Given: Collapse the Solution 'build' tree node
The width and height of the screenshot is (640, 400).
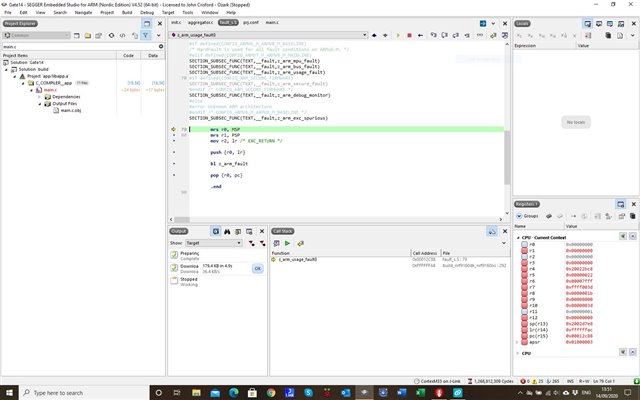Looking at the screenshot, I should (6, 69).
